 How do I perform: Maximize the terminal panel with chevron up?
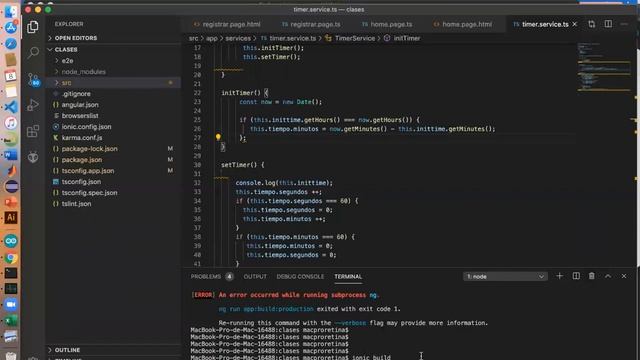click(608, 276)
